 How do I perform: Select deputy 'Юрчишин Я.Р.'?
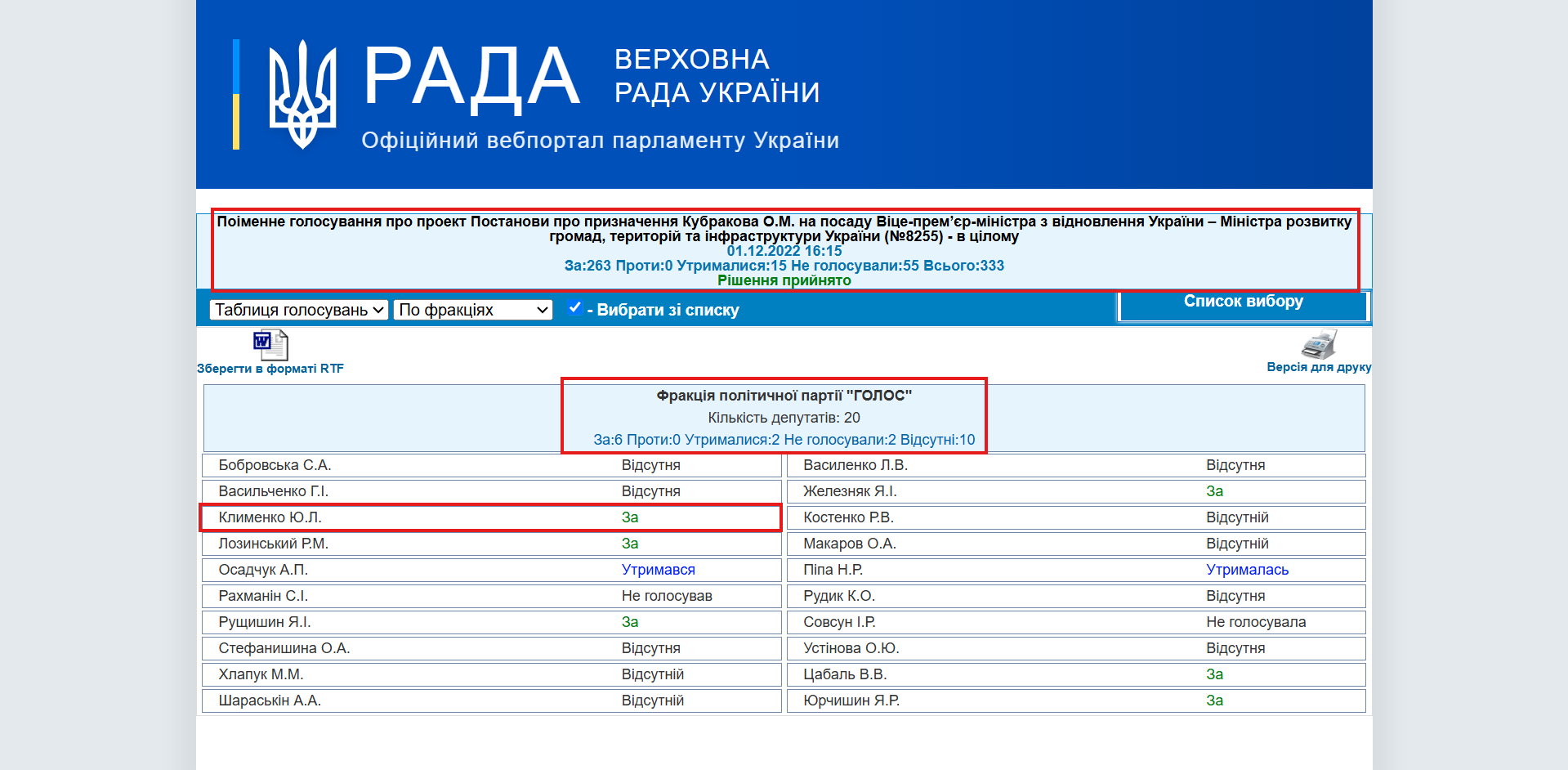point(851,701)
